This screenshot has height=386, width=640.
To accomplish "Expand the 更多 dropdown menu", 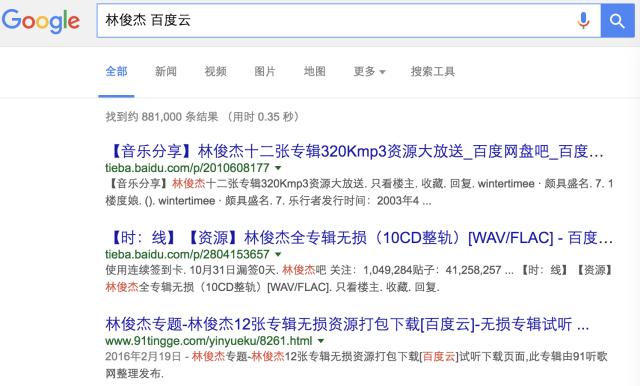I will tap(369, 71).
